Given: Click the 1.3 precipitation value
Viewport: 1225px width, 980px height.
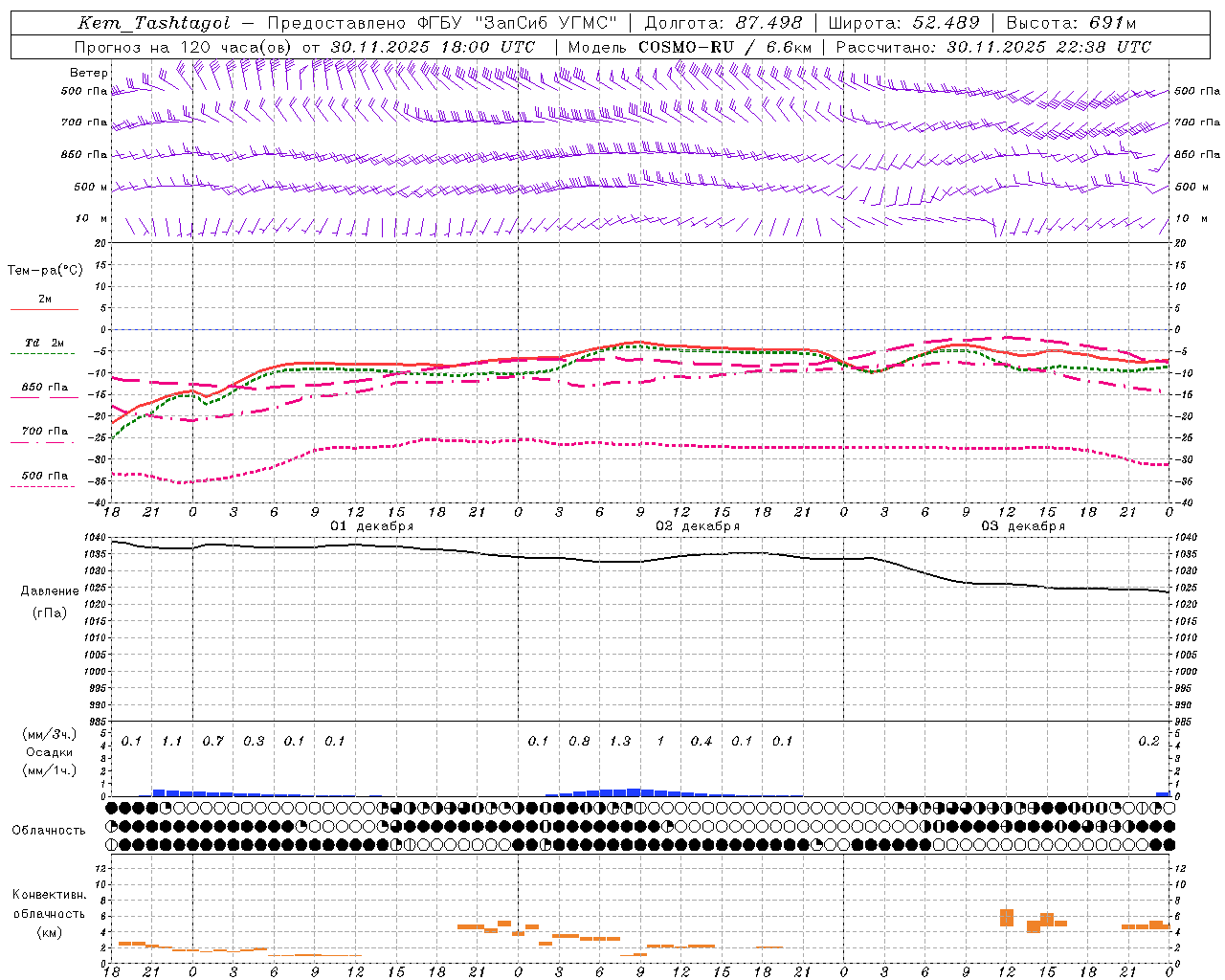Looking at the screenshot, I should pos(620,742).
